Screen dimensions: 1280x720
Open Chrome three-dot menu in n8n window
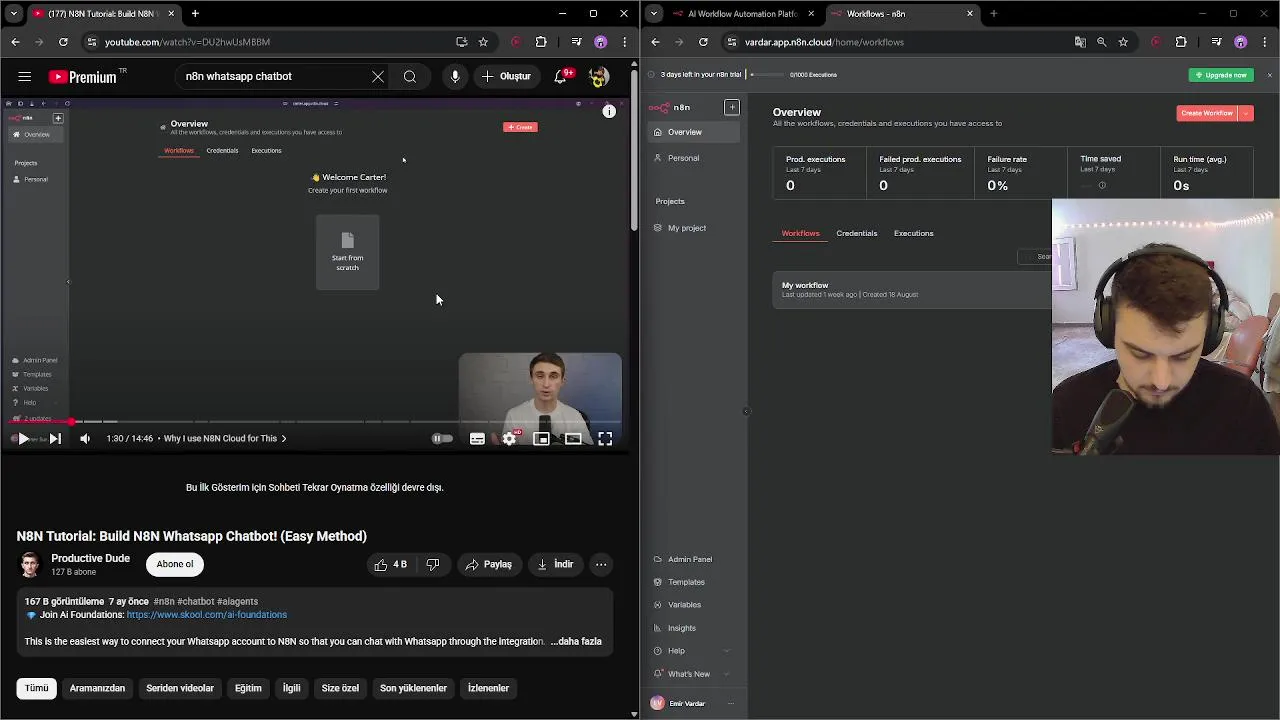[1265, 42]
